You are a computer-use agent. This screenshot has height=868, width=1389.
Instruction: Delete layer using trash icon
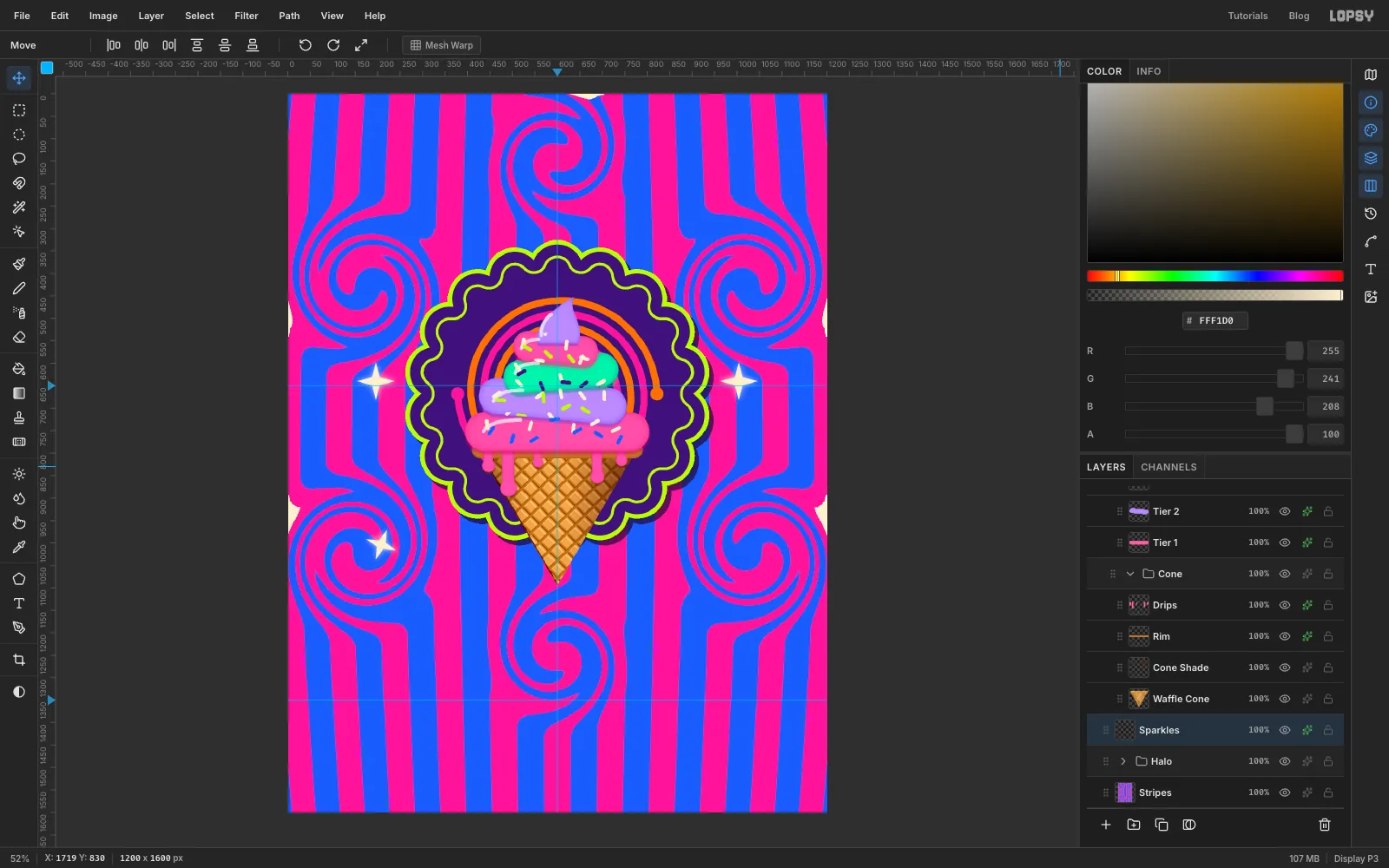tap(1325, 825)
